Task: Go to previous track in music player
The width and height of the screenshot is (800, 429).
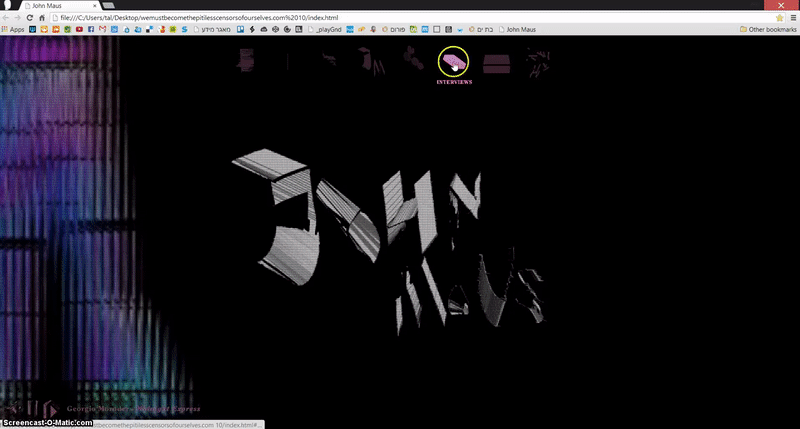Action: point(13,409)
